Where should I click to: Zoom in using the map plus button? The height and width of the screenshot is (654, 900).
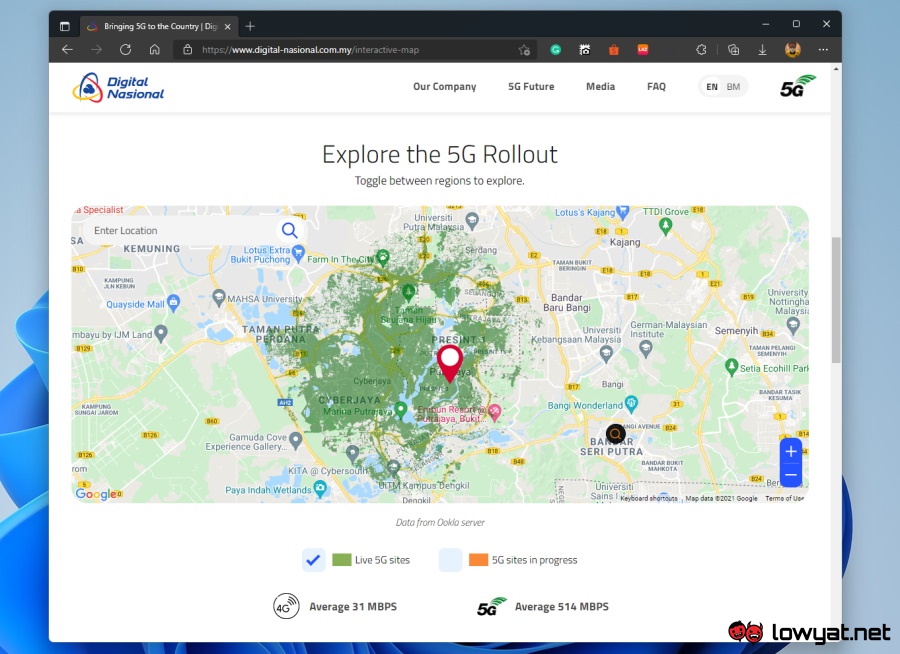[790, 451]
